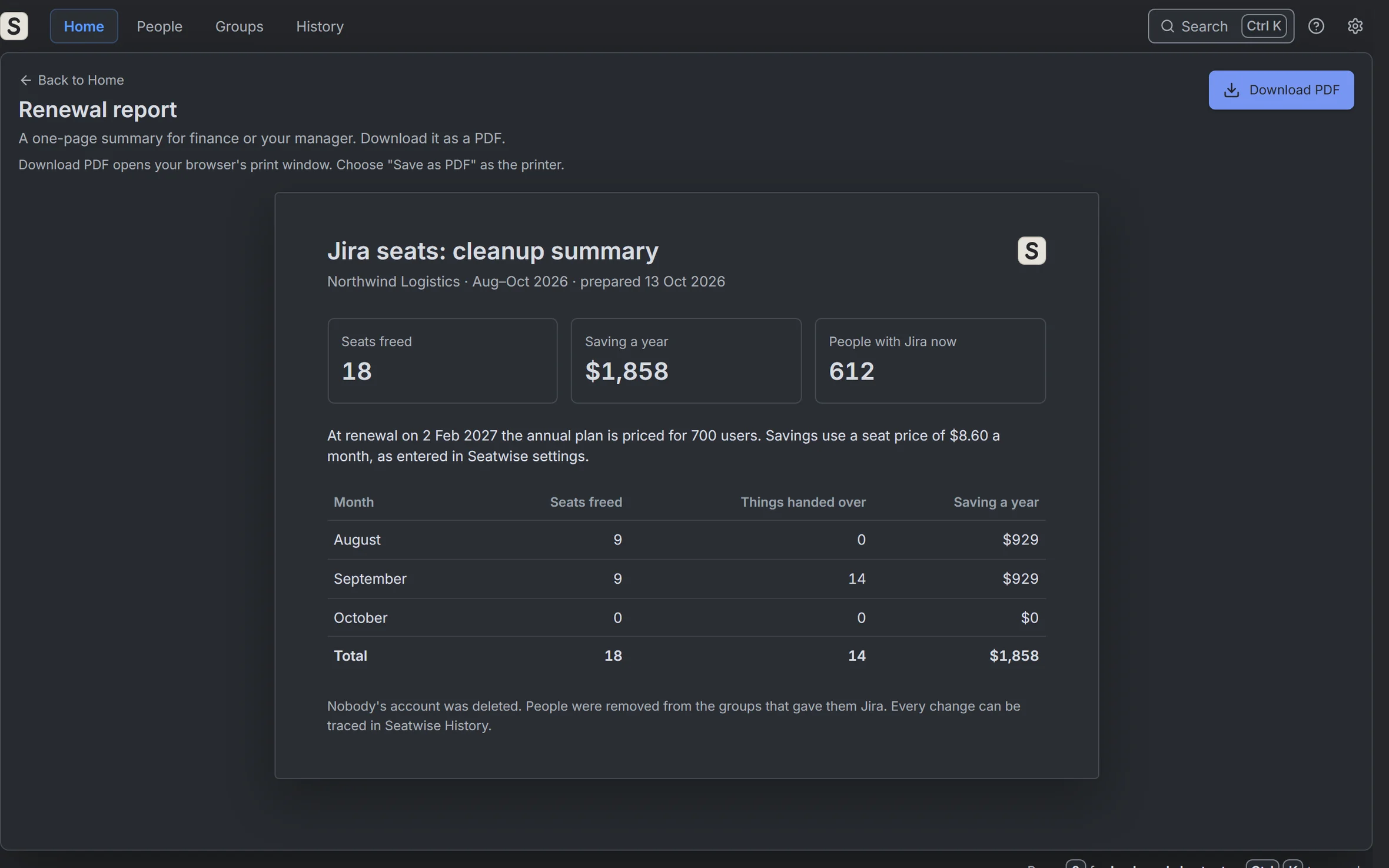Click the Nobody's account was deleted note
Image resolution: width=1389 pixels, height=868 pixels.
pos(673,716)
